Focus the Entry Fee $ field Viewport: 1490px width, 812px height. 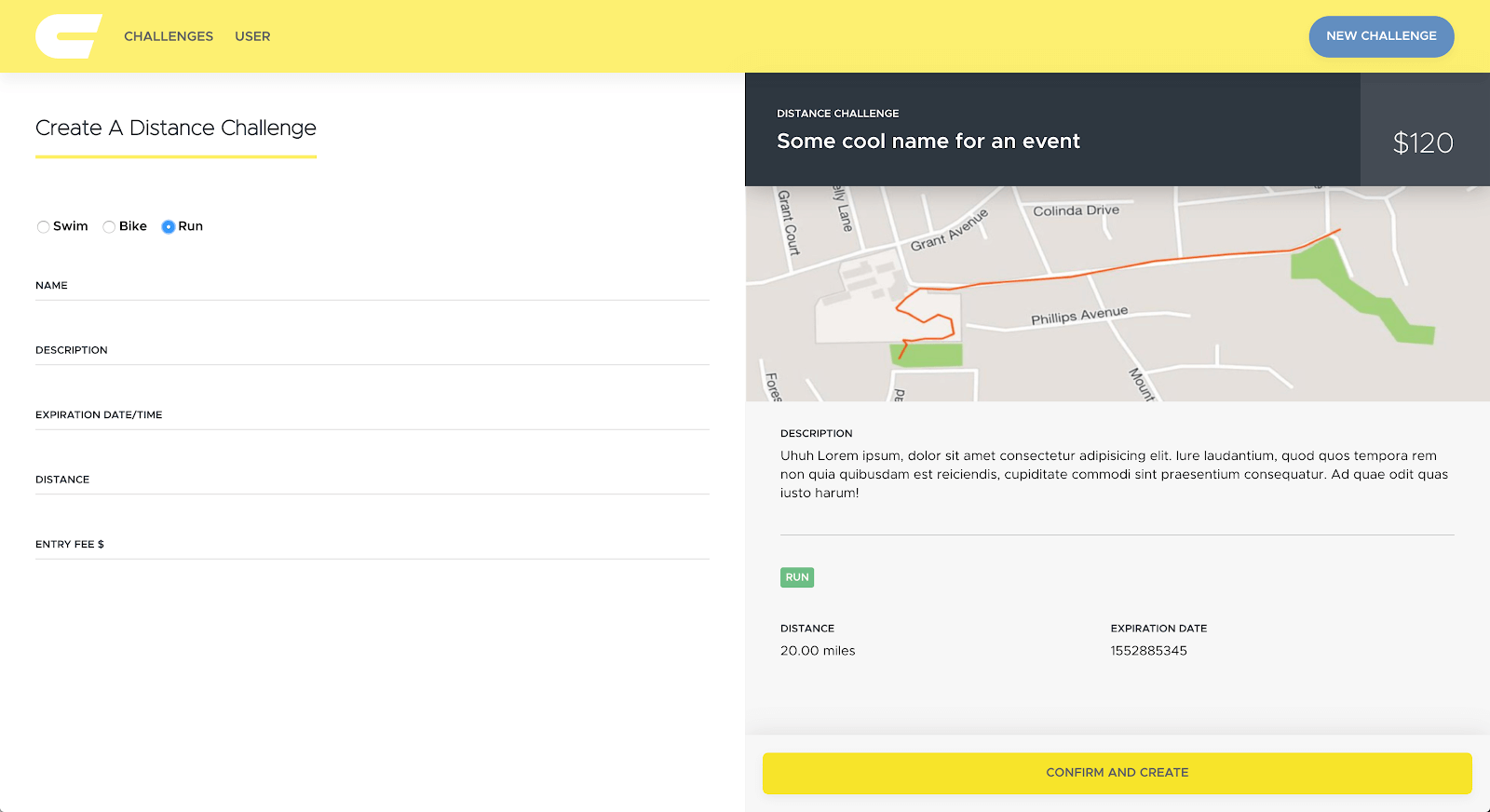click(372, 545)
